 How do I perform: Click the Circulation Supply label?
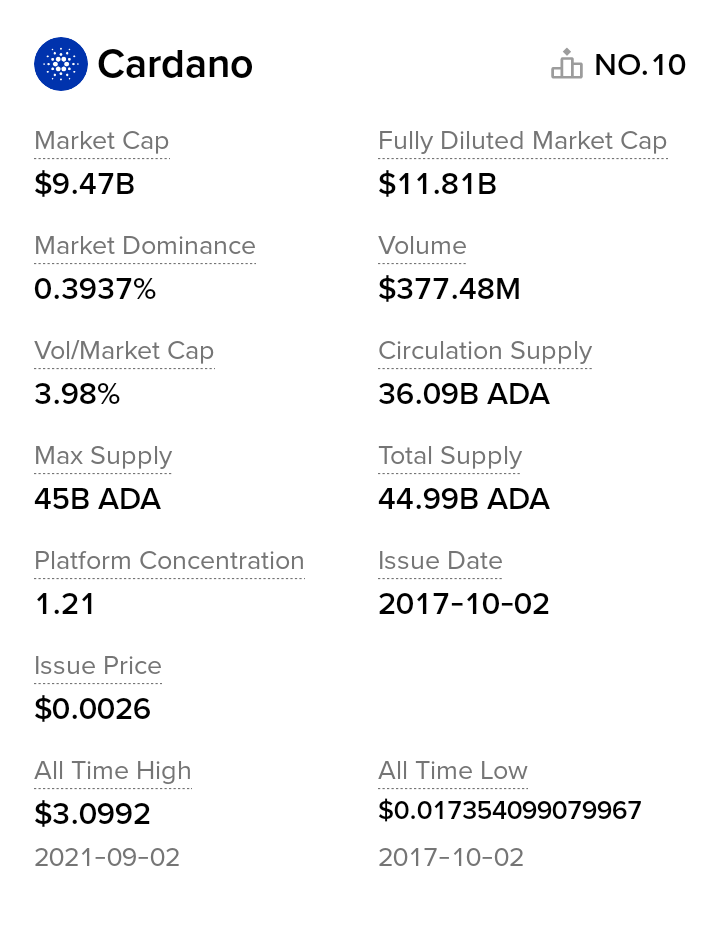(x=485, y=351)
